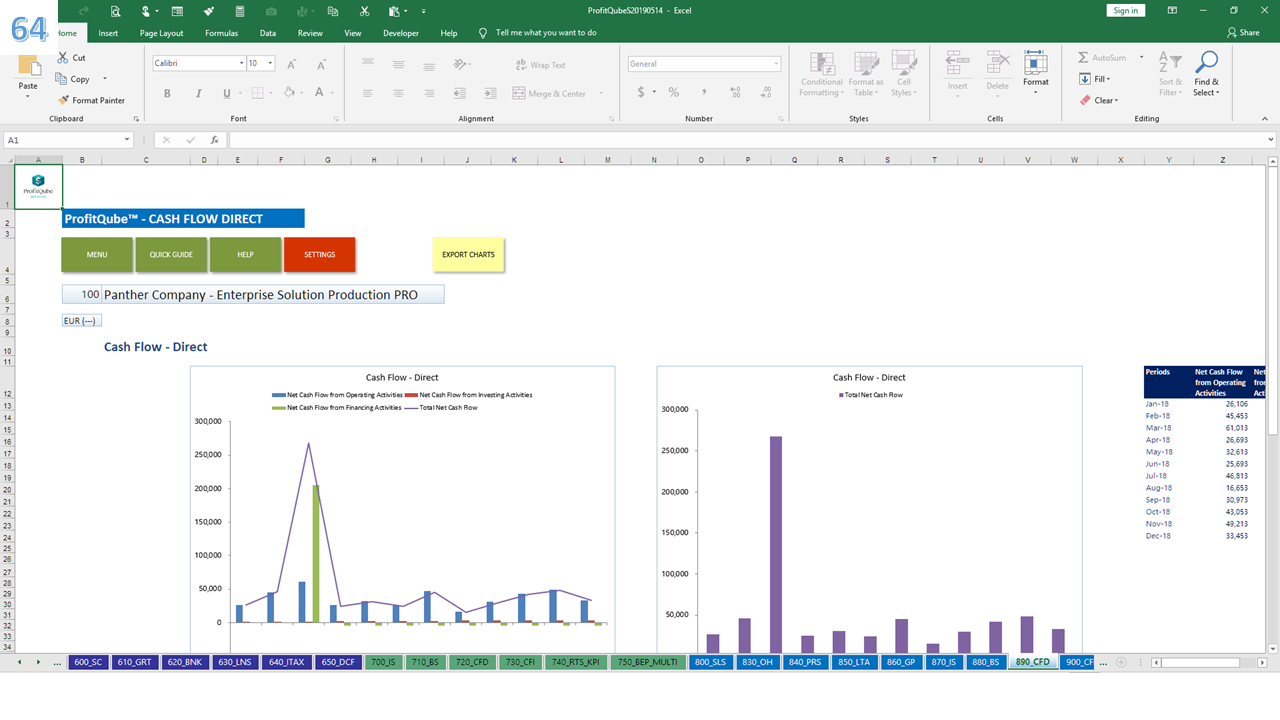
Task: Click the Touch/Mouse Mode icon
Action: tap(147, 11)
